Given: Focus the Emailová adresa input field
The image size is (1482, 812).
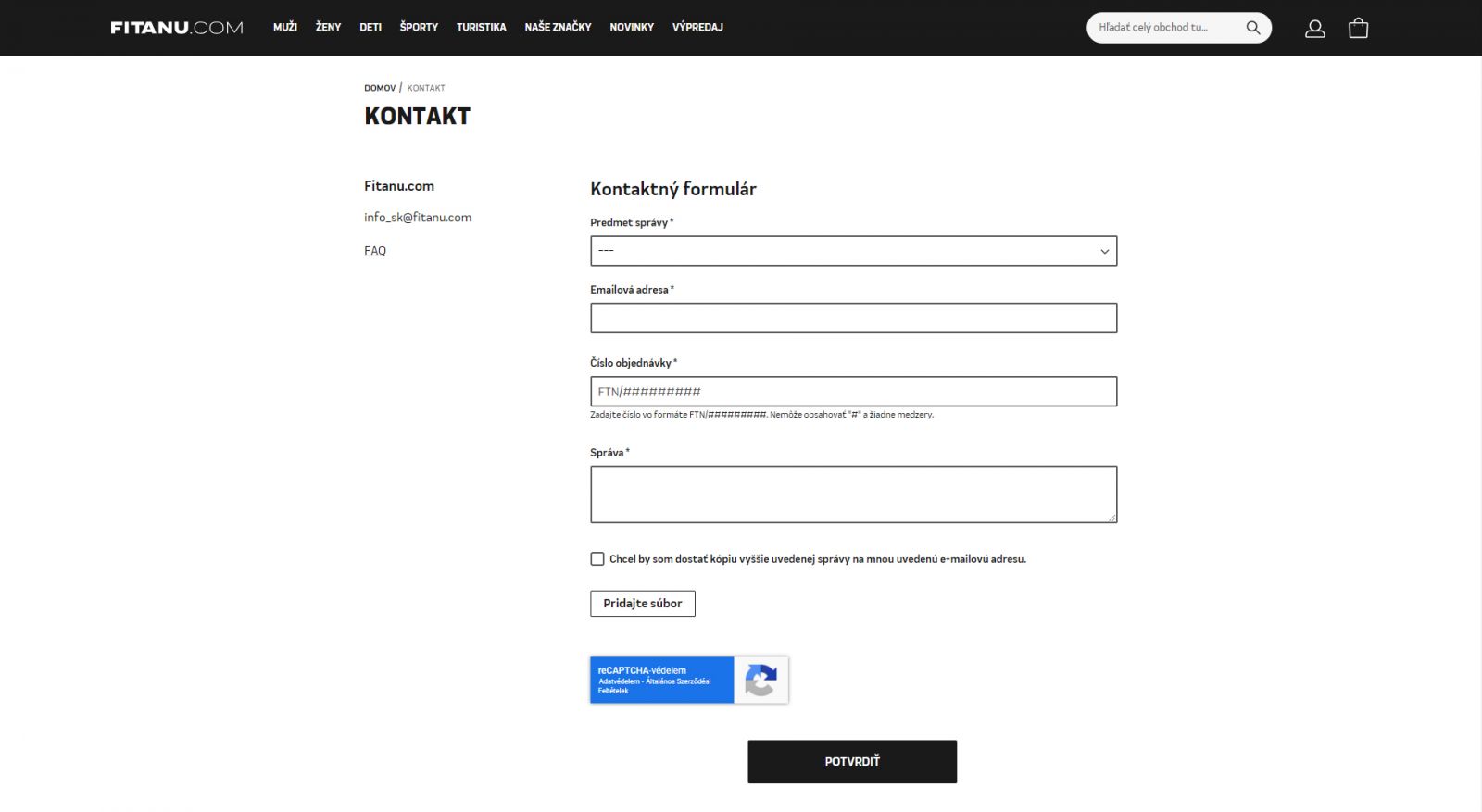Looking at the screenshot, I should (x=853, y=319).
